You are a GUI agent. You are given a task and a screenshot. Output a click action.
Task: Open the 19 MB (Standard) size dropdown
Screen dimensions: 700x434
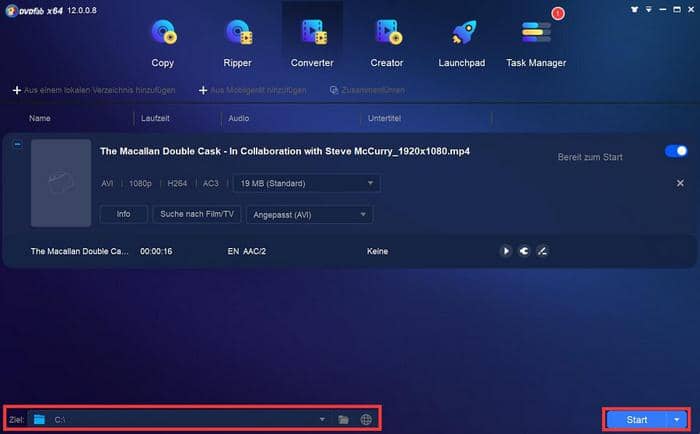pyautogui.click(x=307, y=183)
